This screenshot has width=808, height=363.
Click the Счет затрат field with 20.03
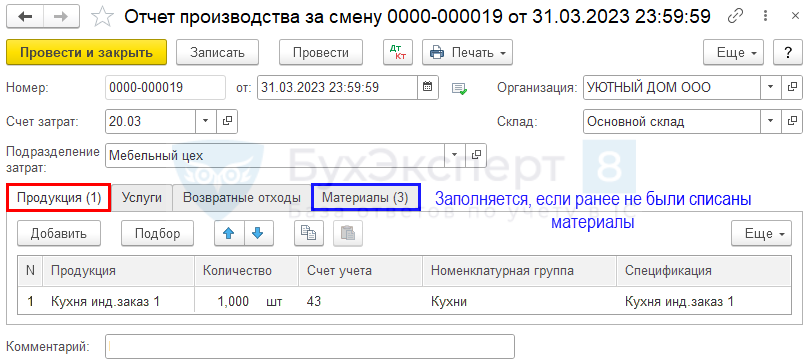pyautogui.click(x=150, y=122)
